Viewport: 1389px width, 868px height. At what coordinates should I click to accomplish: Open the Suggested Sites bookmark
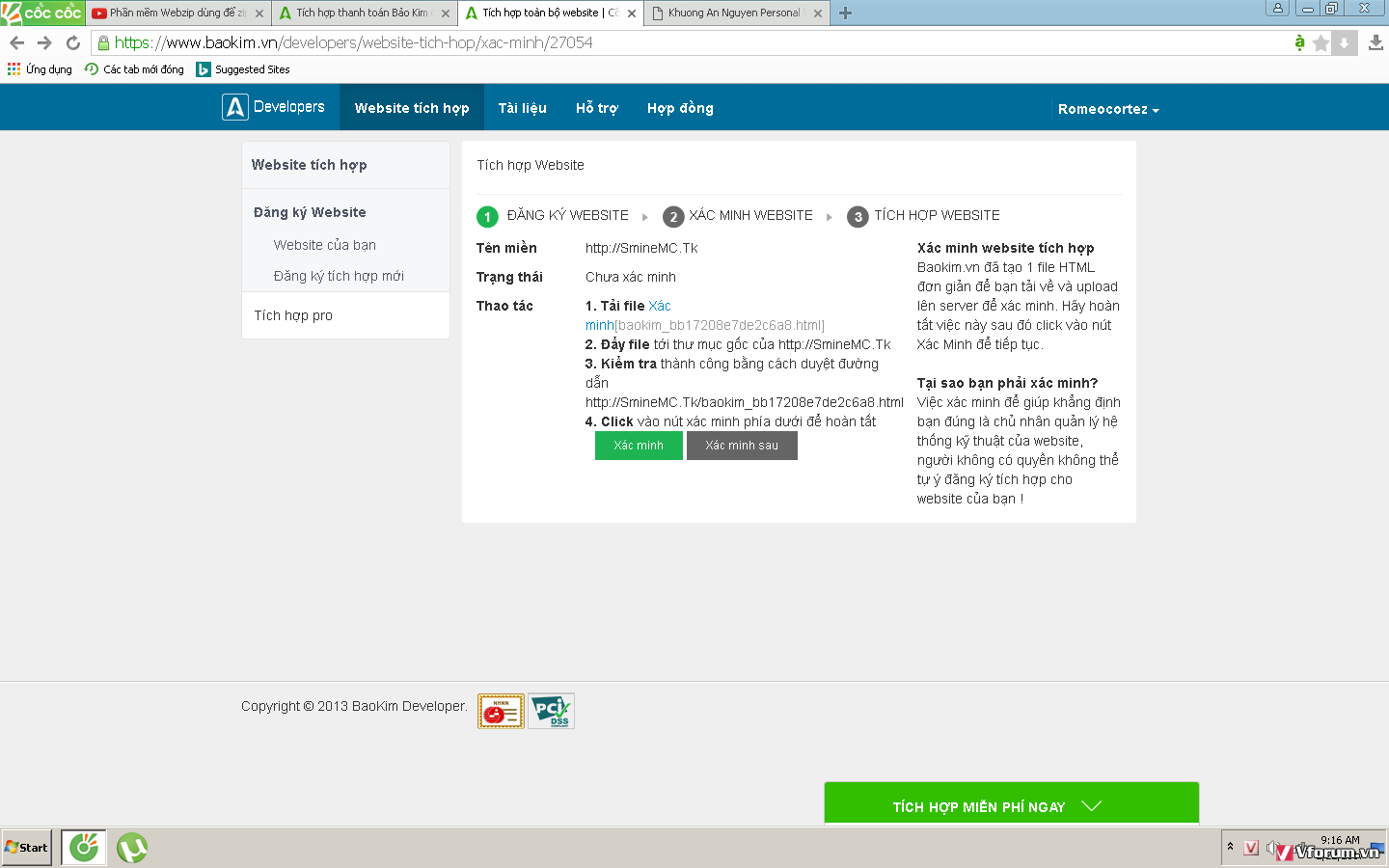[x=243, y=69]
